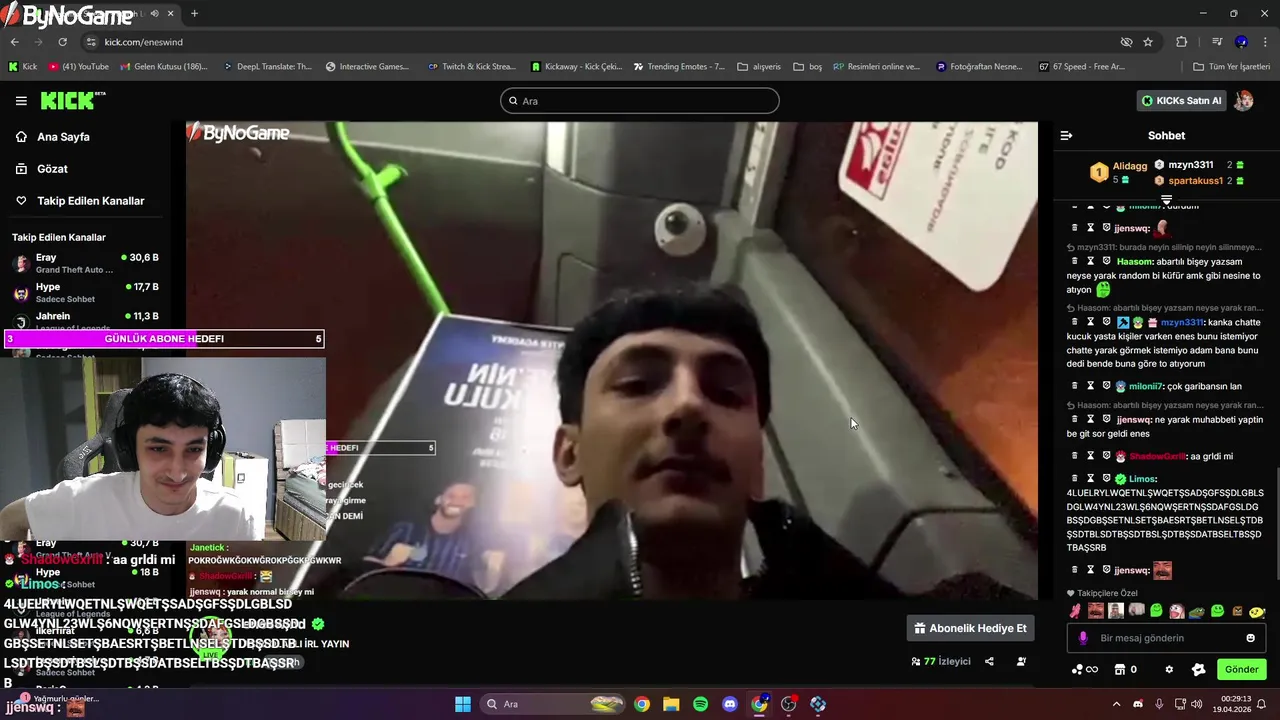Click username Limos in chat
This screenshot has width=1280, height=720.
1142,478
